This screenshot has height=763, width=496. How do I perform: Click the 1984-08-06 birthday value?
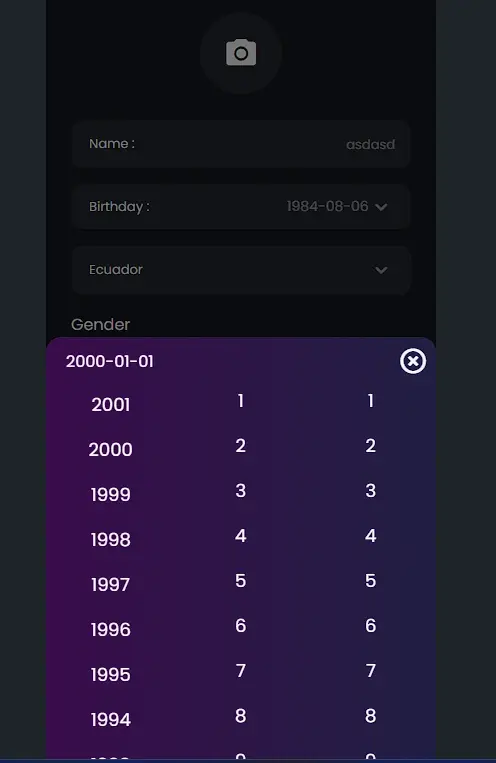click(x=327, y=206)
